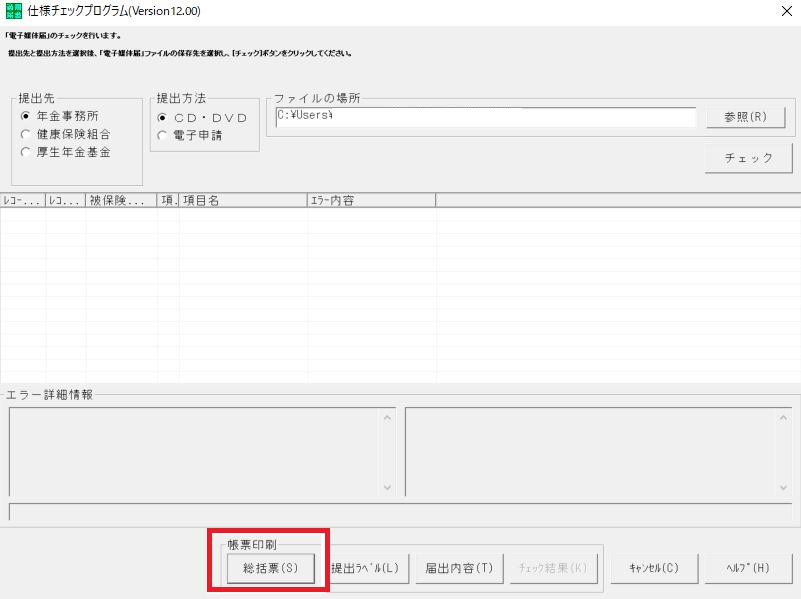The height and width of the screenshot is (599, 801).
Task: Sort by 項目名 column header
Action: [243, 200]
